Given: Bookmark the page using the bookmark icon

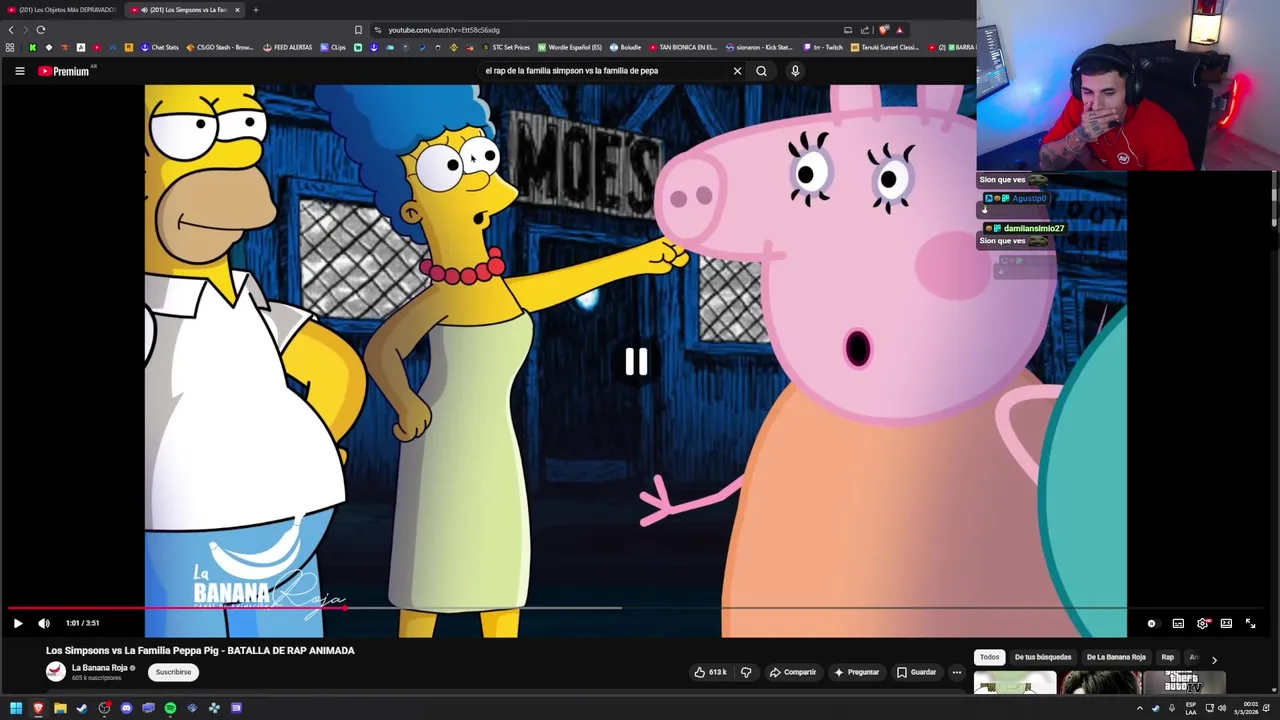Looking at the screenshot, I should click(358, 30).
